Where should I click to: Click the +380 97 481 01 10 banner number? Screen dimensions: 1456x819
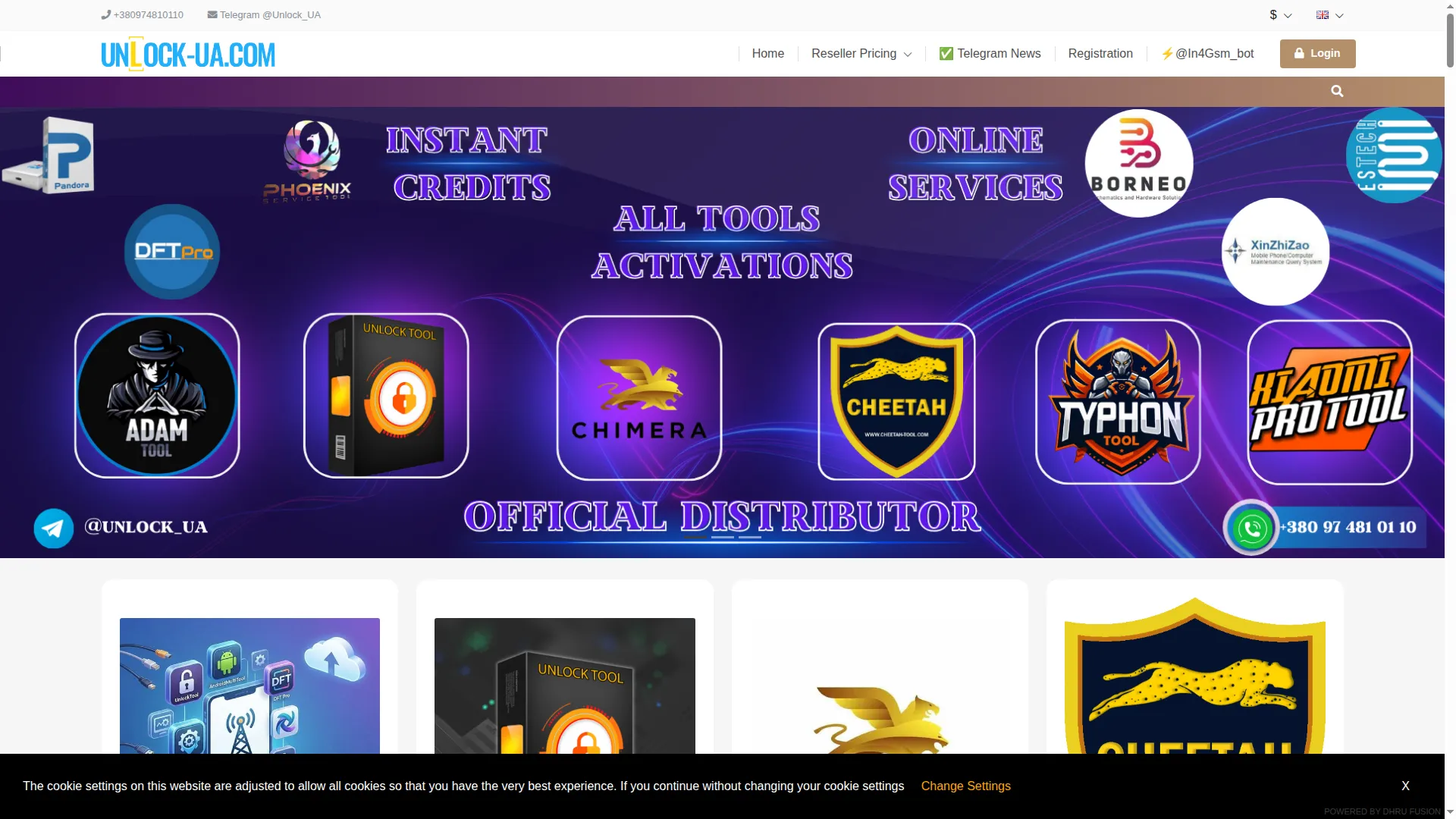(1348, 527)
